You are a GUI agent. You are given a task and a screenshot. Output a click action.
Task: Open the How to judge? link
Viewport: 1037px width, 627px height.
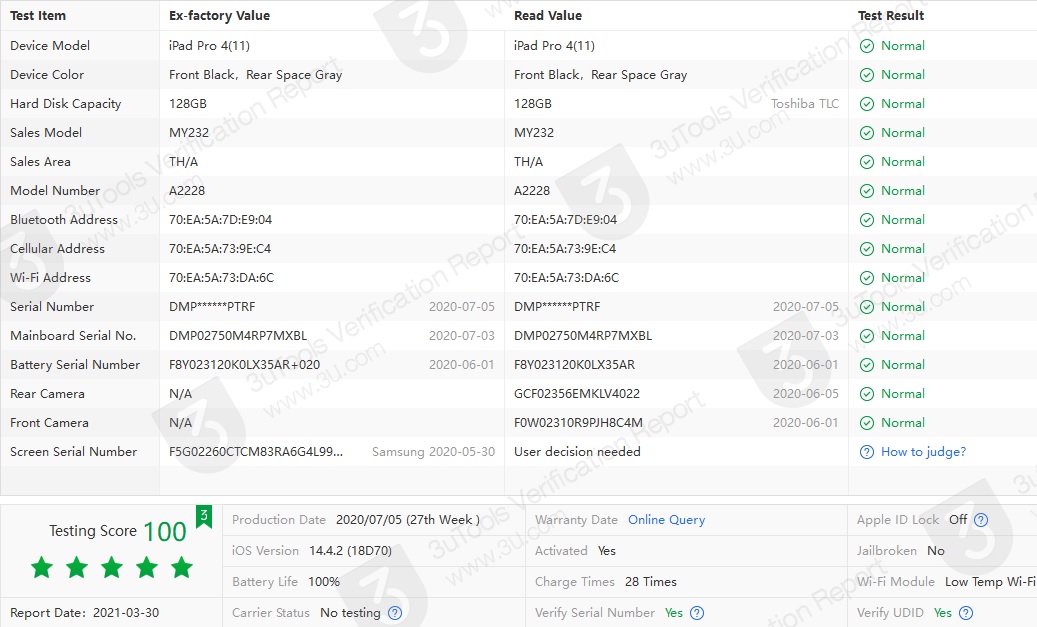coord(923,452)
